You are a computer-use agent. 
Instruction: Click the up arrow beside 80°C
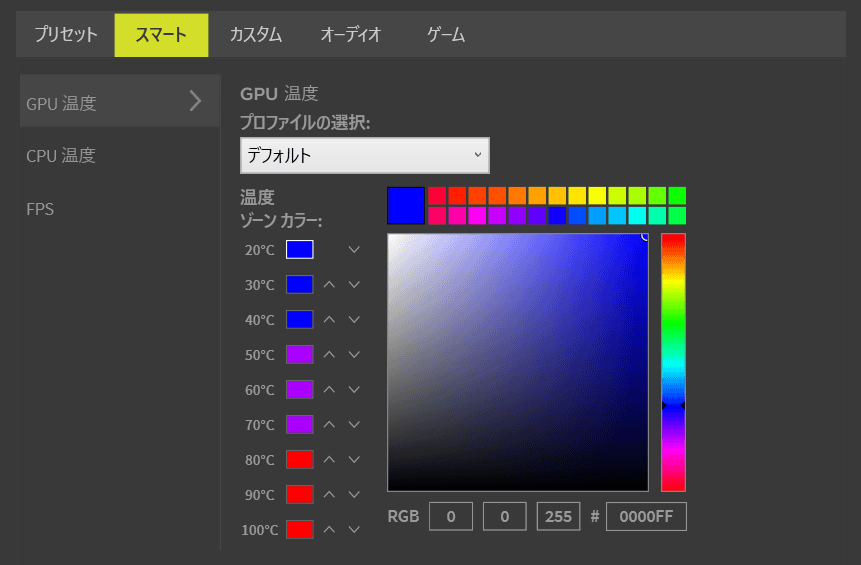[x=329, y=460]
